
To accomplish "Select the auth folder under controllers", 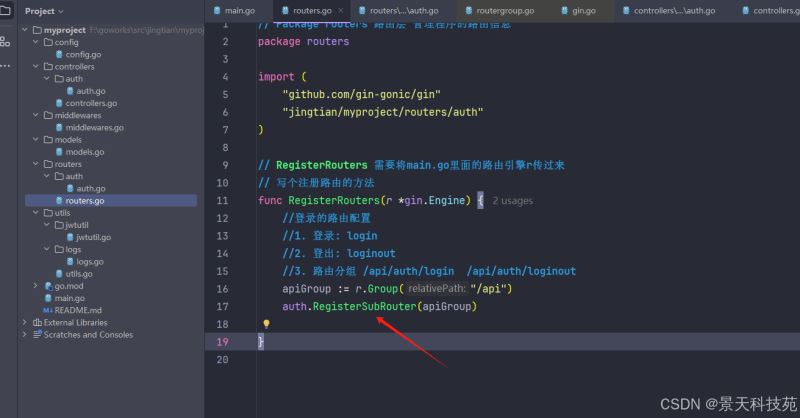I will tap(68, 79).
